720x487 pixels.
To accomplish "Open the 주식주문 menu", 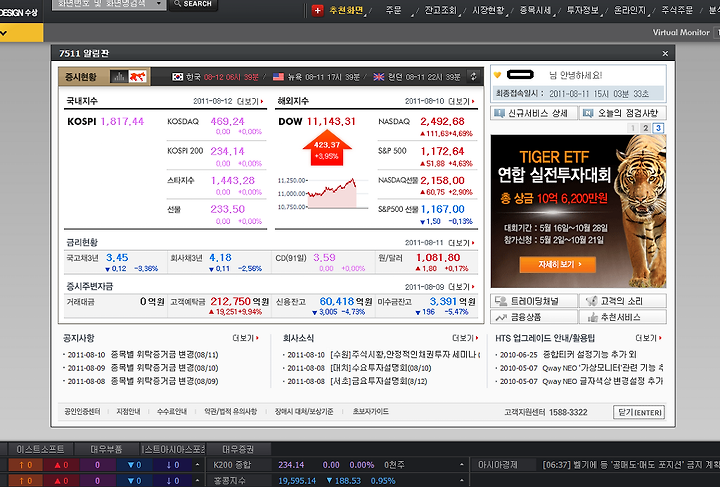I will (x=677, y=10).
